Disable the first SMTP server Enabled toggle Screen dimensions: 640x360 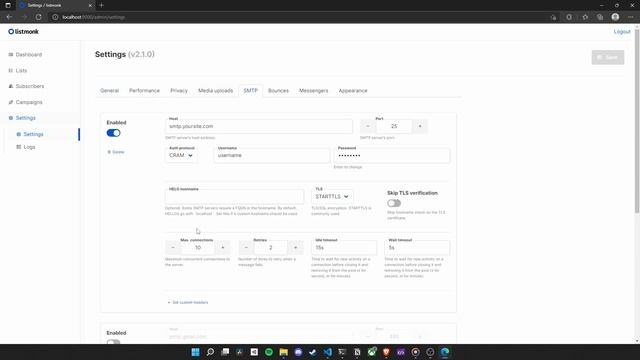(x=113, y=133)
